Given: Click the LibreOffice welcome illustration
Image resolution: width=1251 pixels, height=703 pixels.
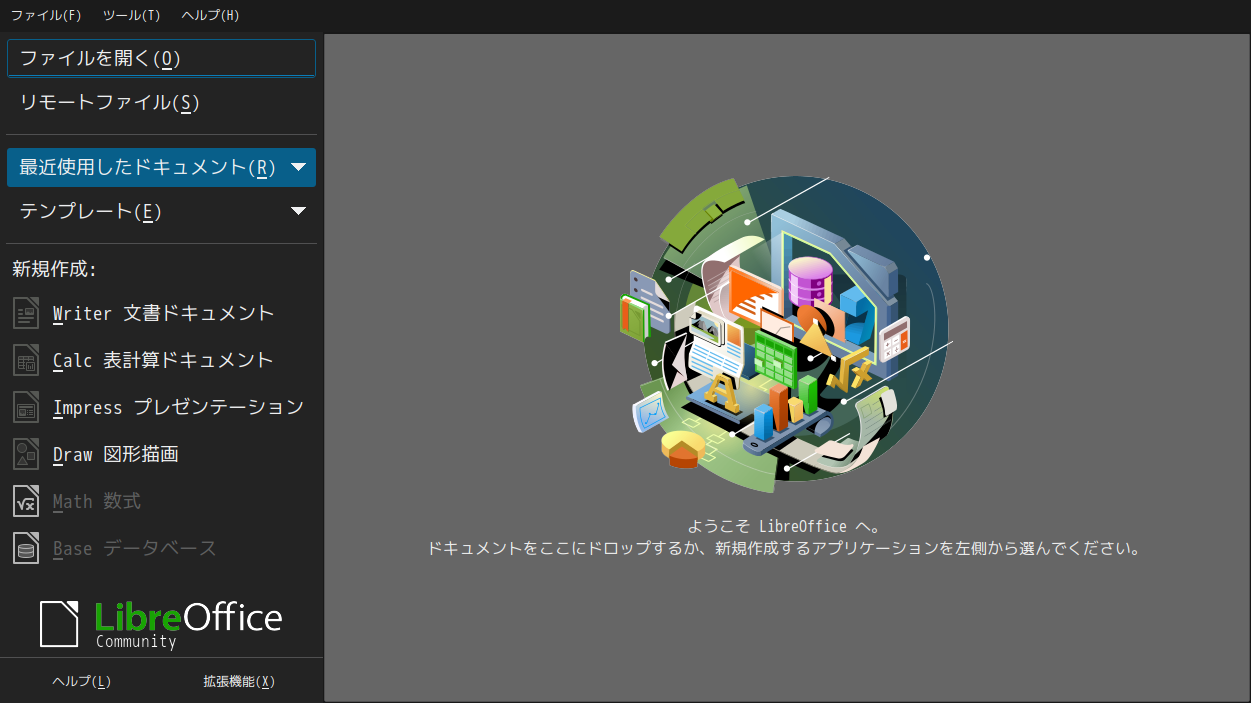Looking at the screenshot, I should pyautogui.click(x=785, y=335).
